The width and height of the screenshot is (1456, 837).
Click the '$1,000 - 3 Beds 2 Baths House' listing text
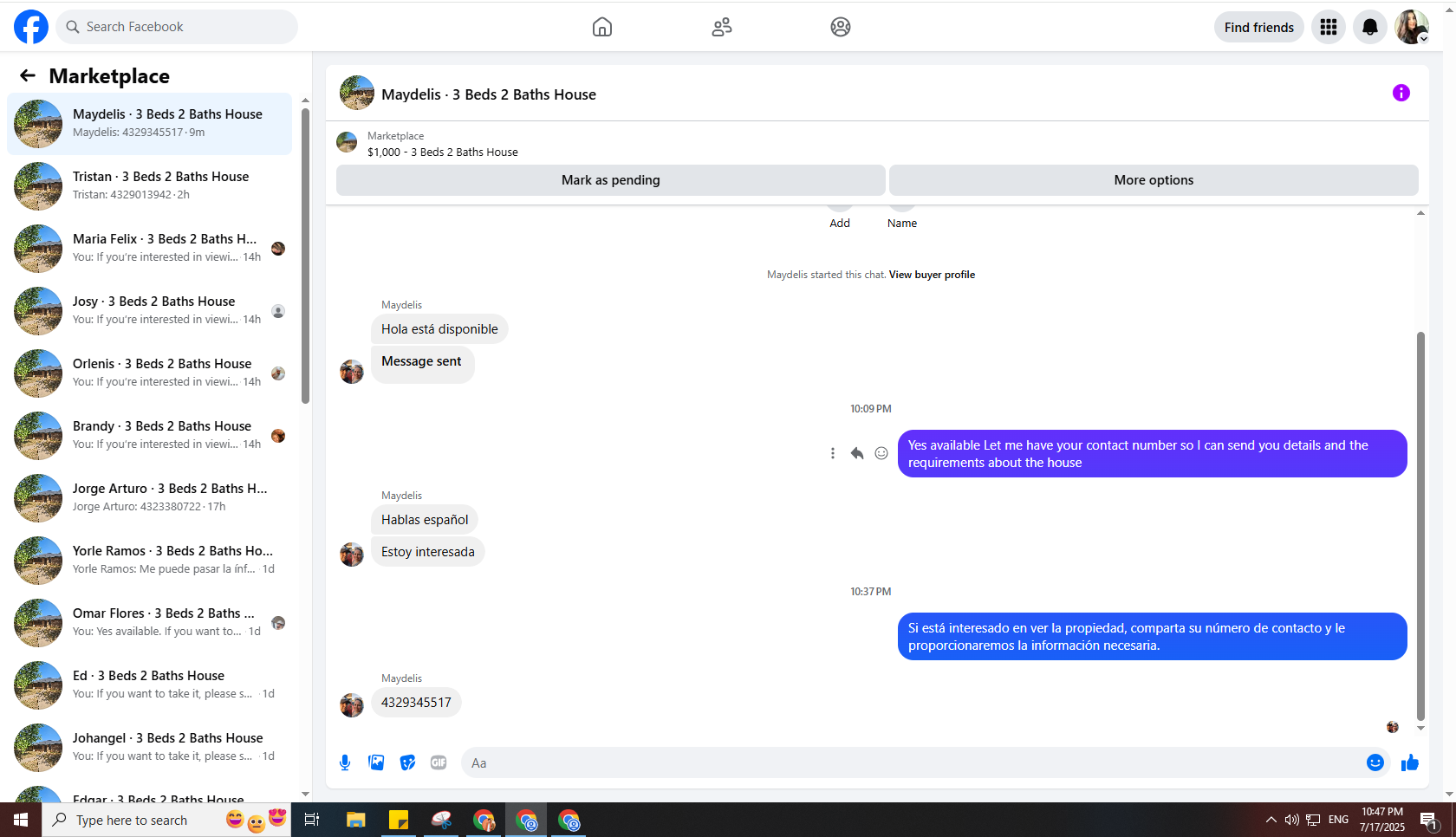tap(443, 152)
